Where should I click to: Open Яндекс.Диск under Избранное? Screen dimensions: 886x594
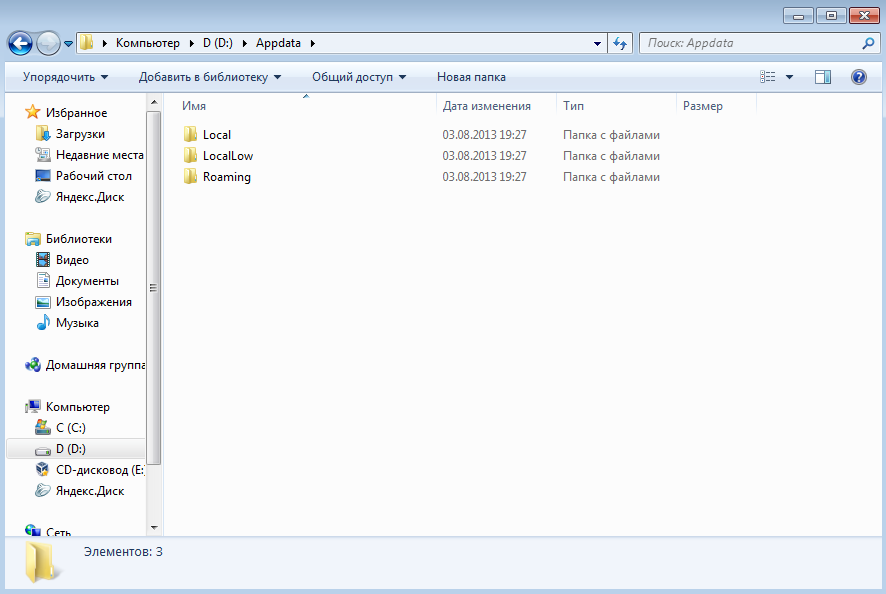pyautogui.click(x=90, y=197)
